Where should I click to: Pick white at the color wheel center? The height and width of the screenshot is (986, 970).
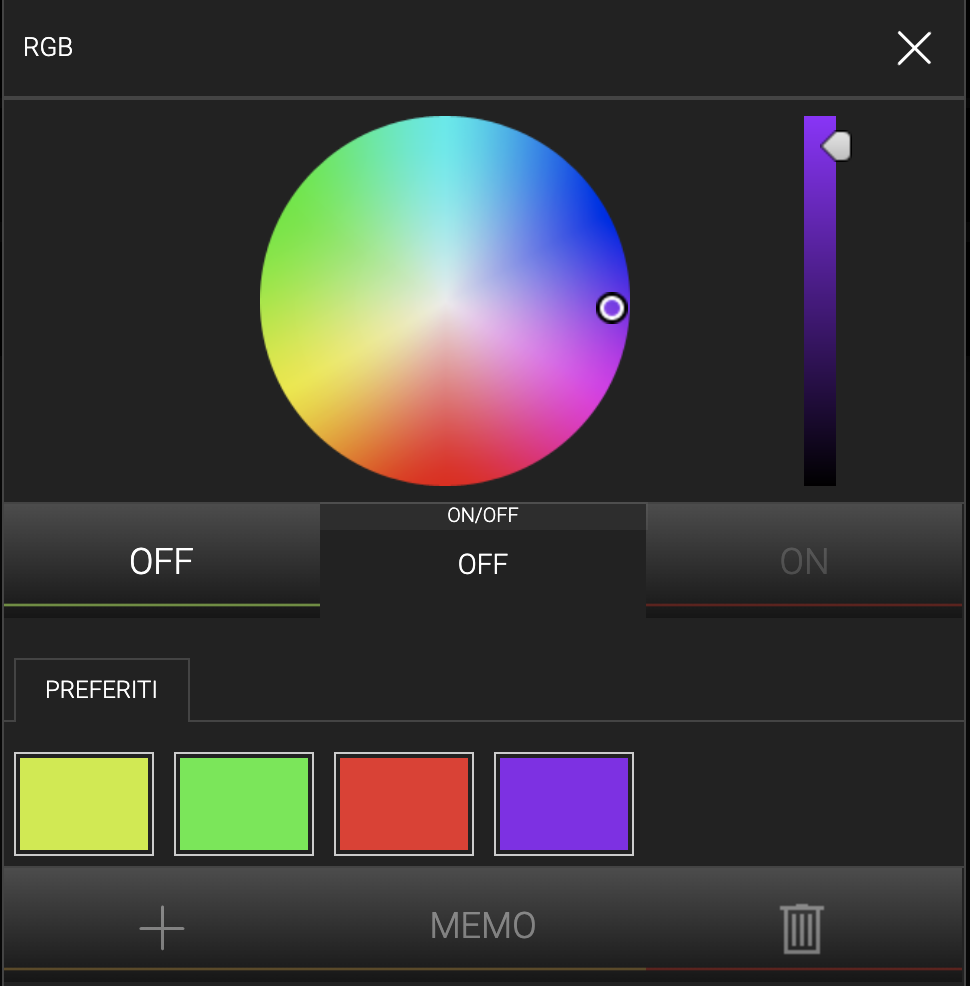[444, 301]
